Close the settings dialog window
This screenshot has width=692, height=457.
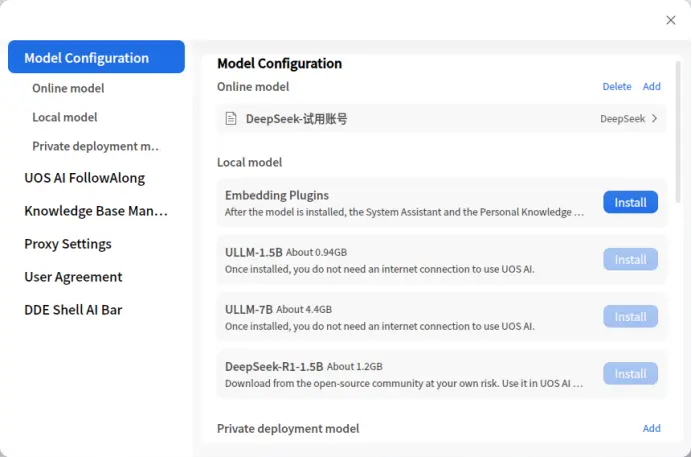(670, 20)
